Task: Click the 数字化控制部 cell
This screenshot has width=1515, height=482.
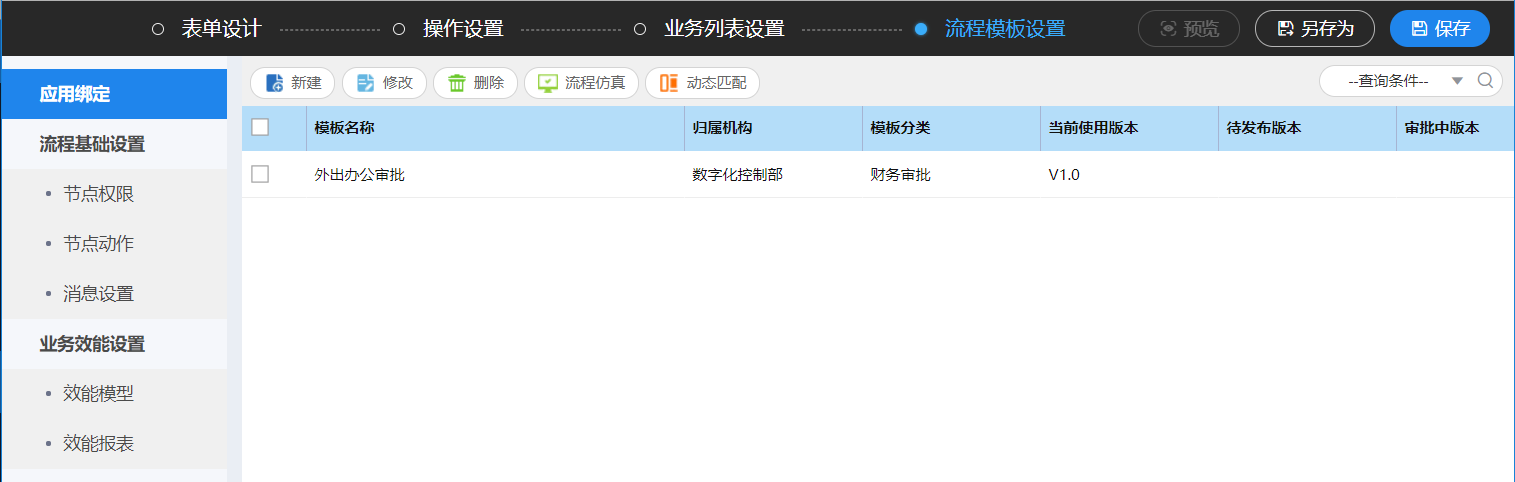Action: pos(737,175)
